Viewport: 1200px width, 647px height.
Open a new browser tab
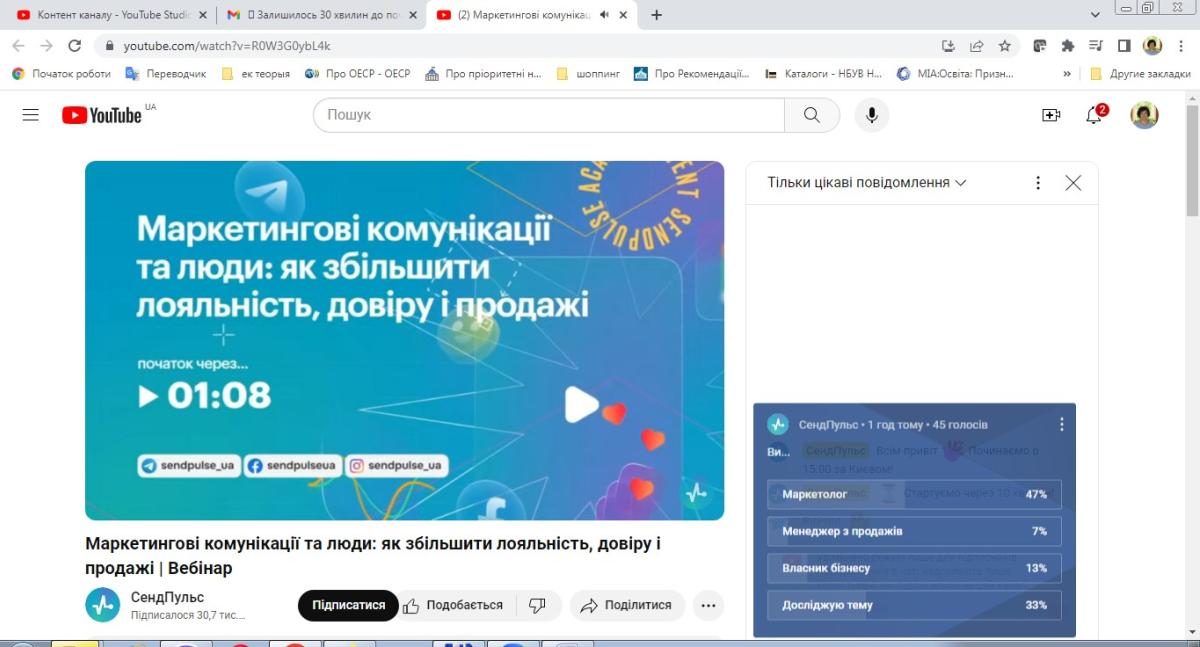tap(656, 15)
